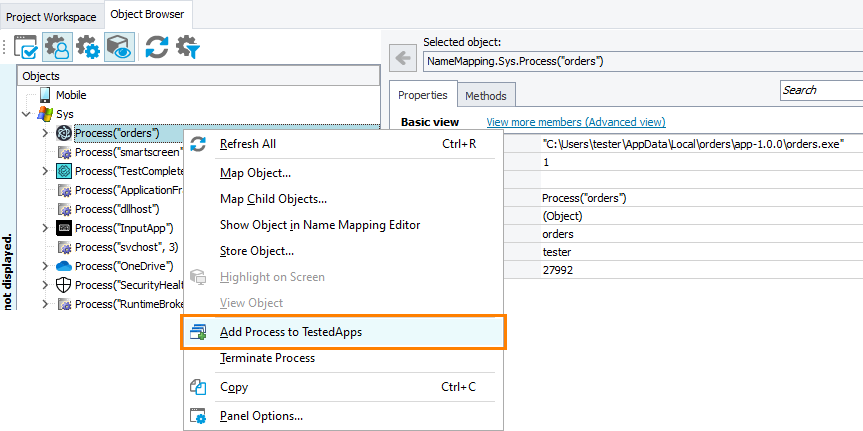Expand the Process("orders") tree node
The image size is (863, 431).
(x=45, y=133)
